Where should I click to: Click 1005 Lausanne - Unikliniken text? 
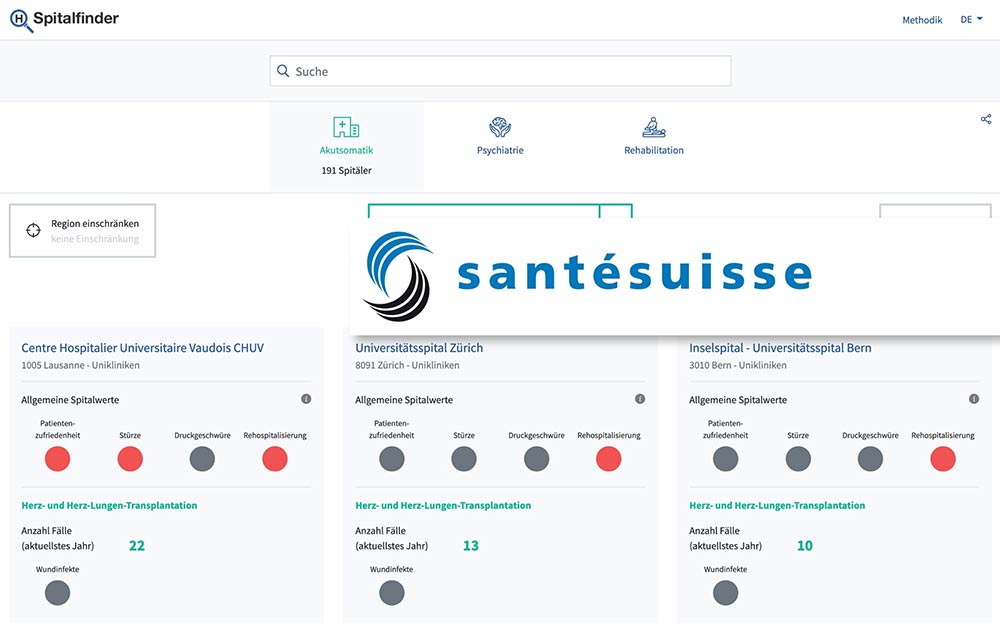(x=80, y=365)
